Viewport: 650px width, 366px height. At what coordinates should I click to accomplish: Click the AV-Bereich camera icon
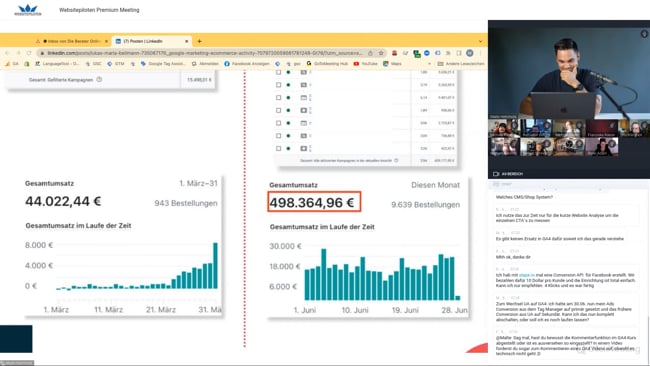coord(496,174)
